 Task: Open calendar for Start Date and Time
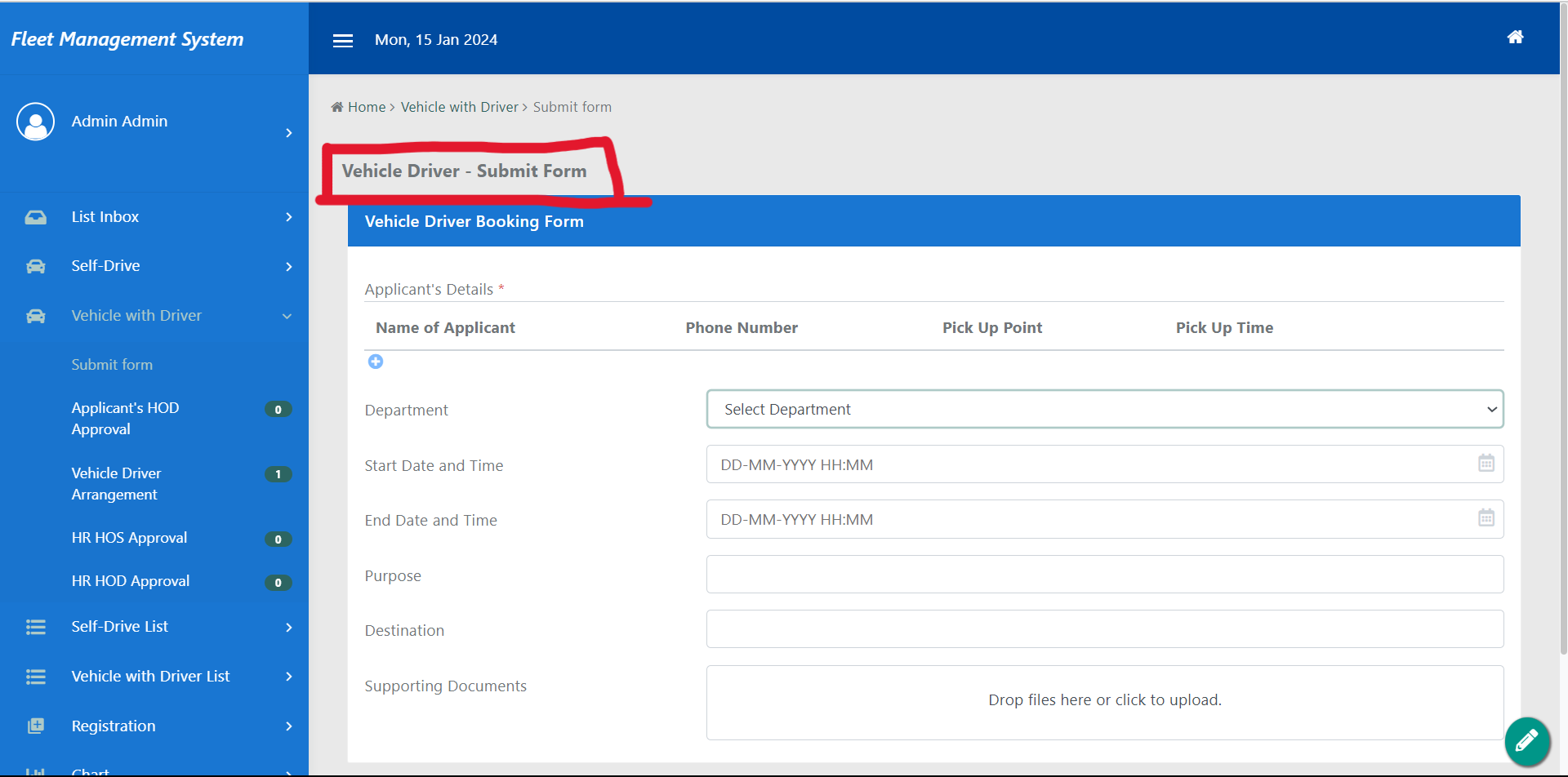pyautogui.click(x=1486, y=463)
